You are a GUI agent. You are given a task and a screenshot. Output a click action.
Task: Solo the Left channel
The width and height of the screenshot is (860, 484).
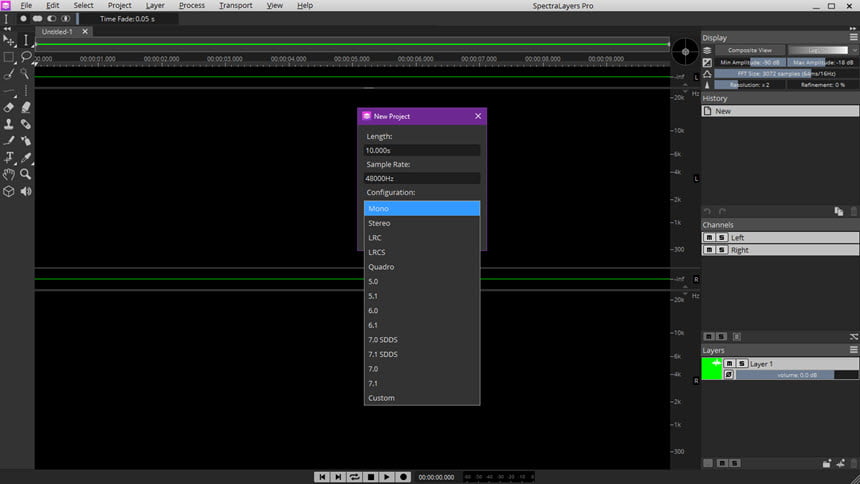pos(722,238)
